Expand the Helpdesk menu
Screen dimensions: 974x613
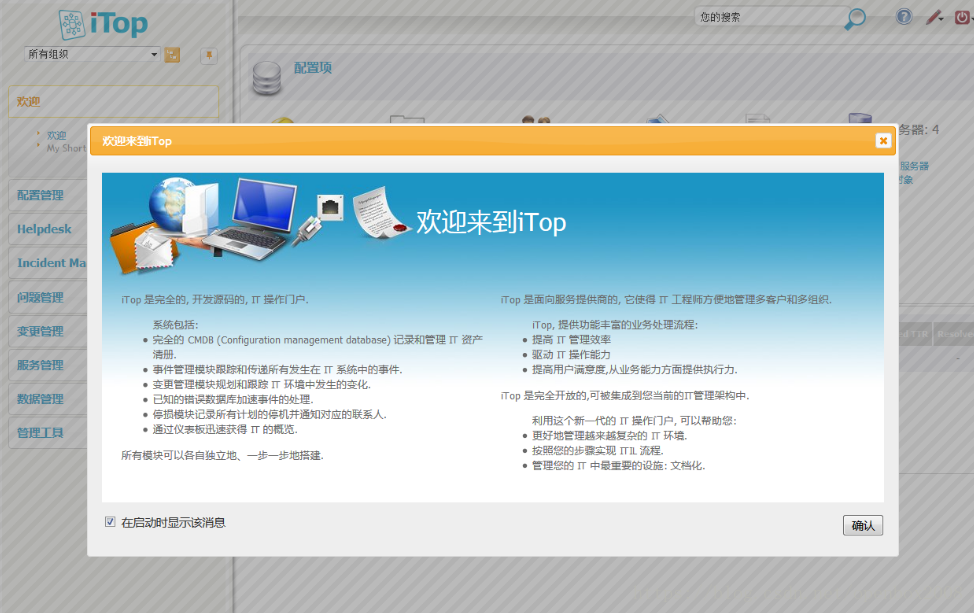[48, 229]
